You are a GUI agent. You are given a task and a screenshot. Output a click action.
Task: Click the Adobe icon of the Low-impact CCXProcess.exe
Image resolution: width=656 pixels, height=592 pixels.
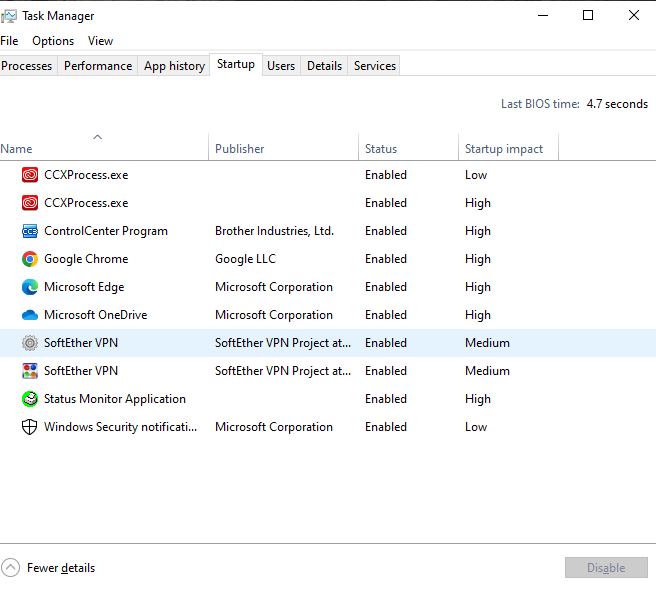[x=30, y=175]
